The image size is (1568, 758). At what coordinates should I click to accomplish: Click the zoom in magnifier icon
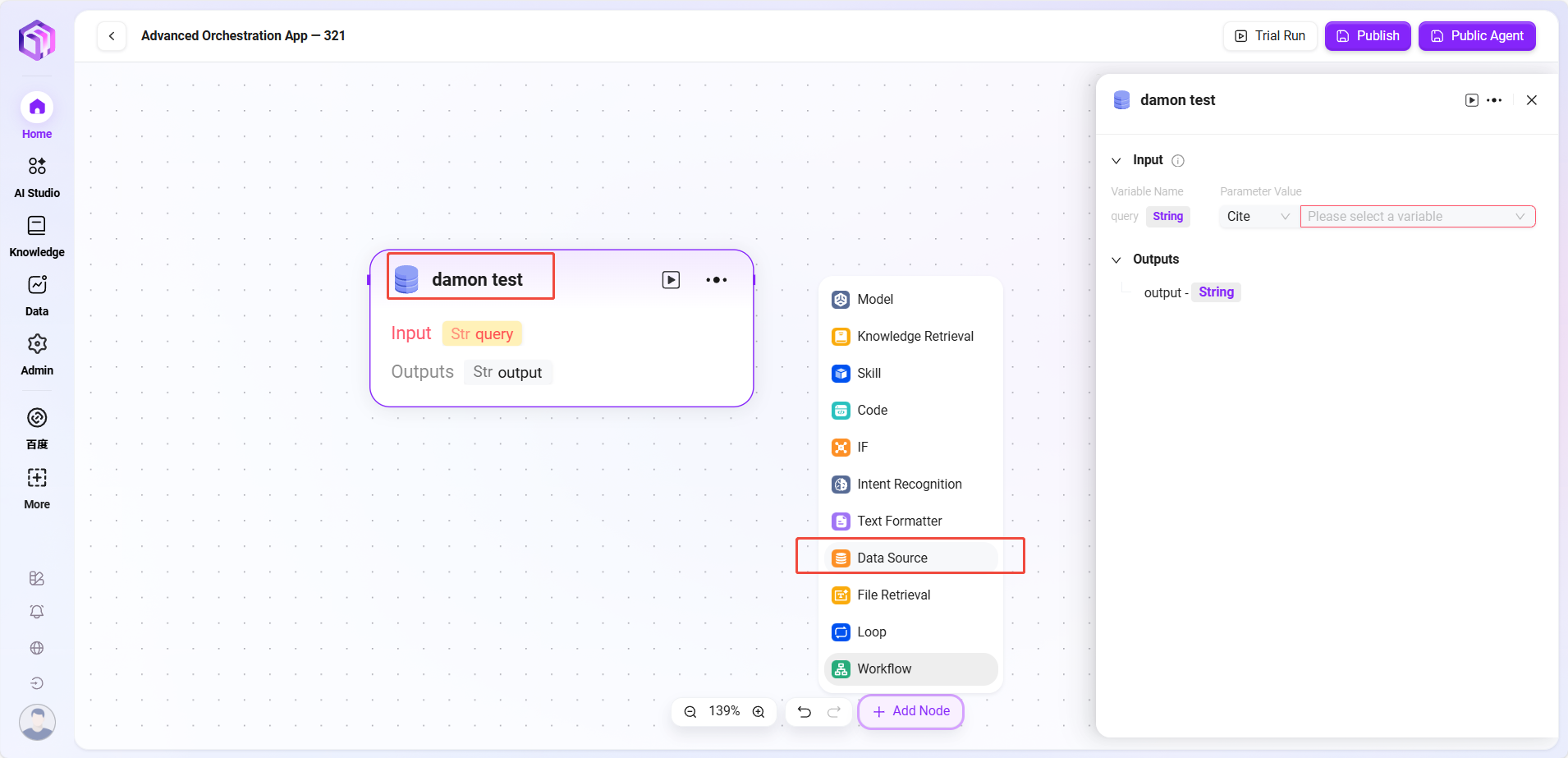click(x=759, y=712)
